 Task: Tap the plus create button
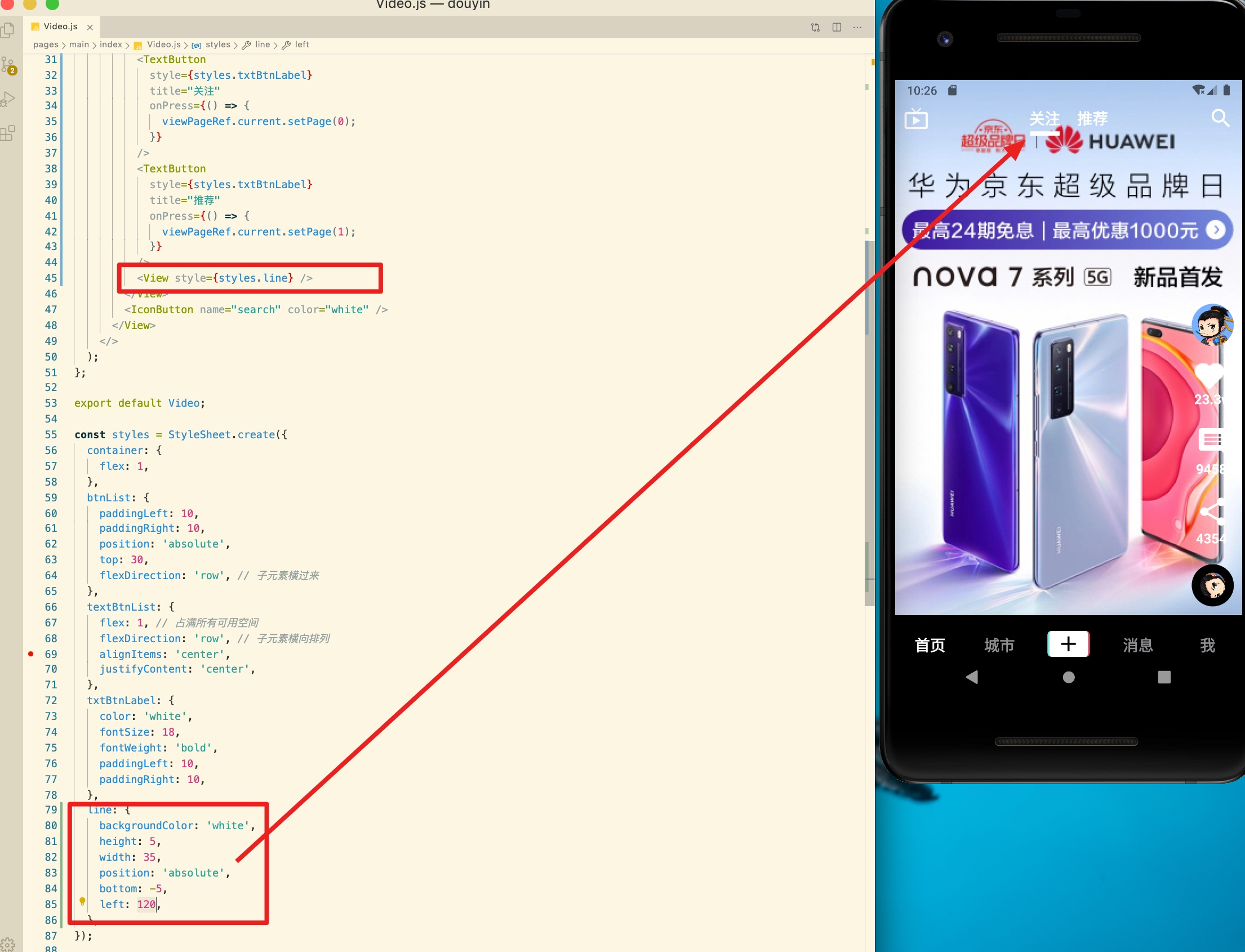tap(1068, 644)
